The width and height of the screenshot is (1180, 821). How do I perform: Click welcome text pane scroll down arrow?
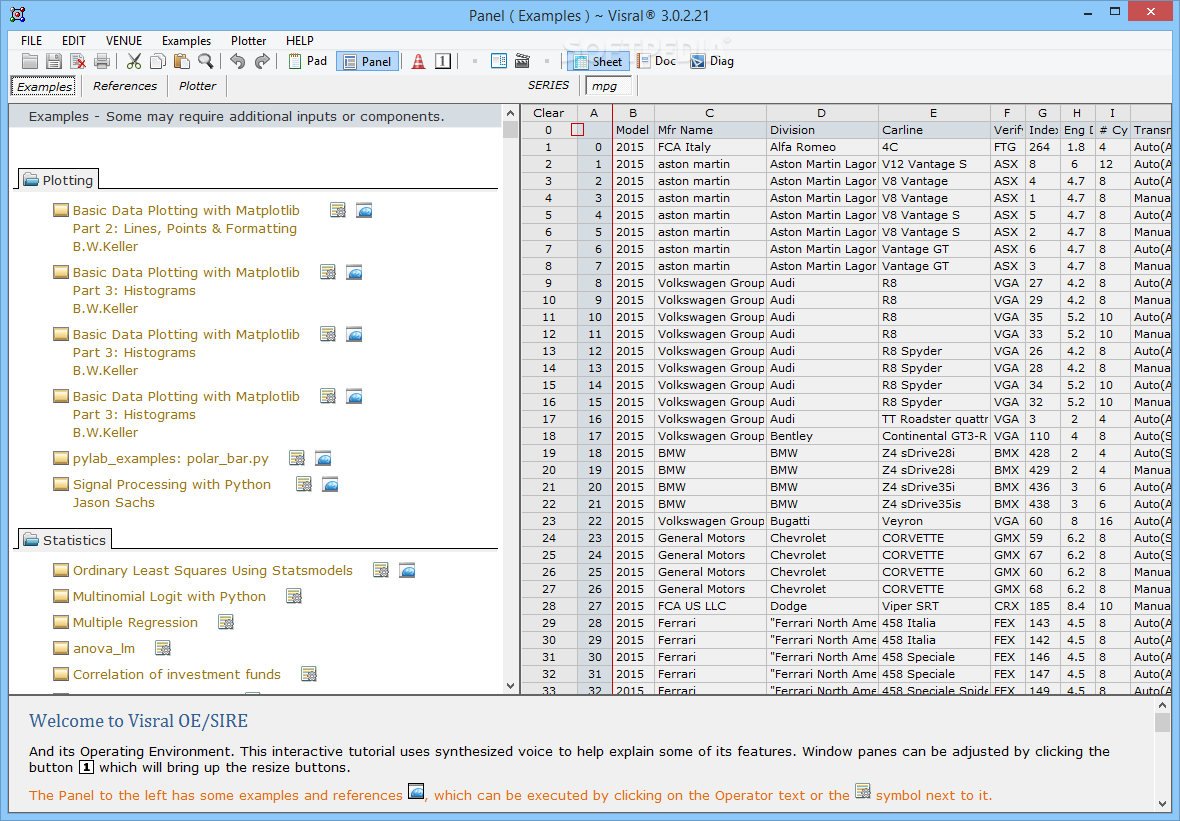click(x=1163, y=804)
